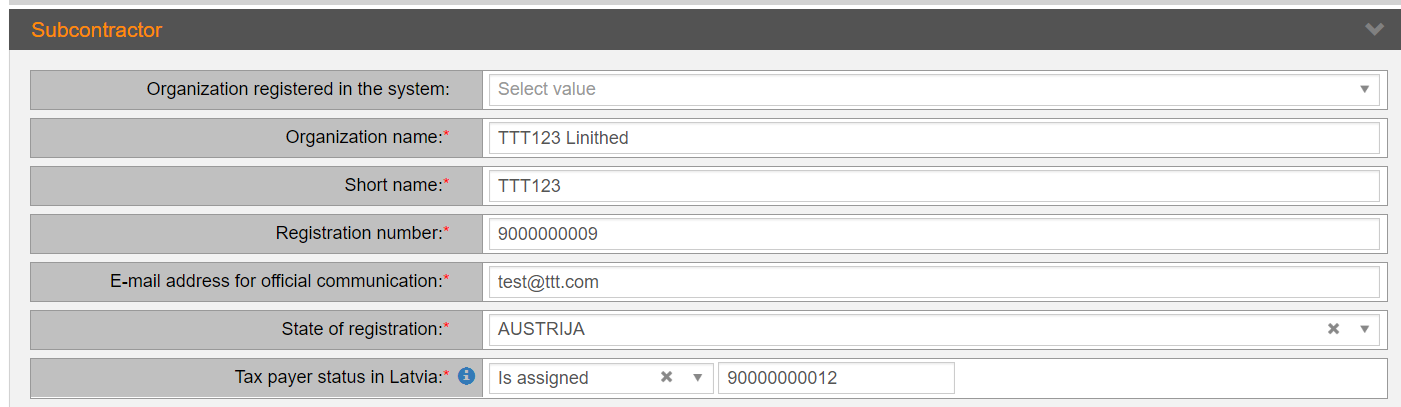Image resolution: width=1401 pixels, height=407 pixels.
Task: Clear the AUSTRIJA selection with the X icon
Action: [1333, 329]
